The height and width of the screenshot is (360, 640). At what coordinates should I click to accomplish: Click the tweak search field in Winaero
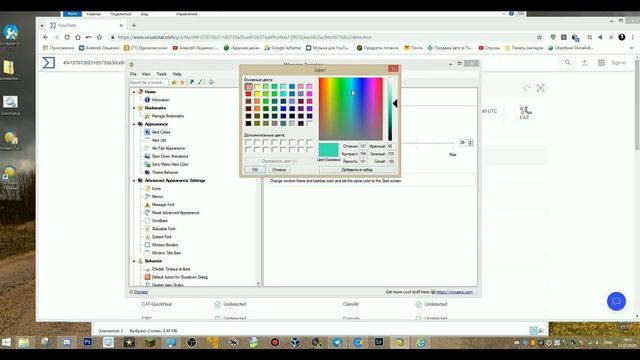click(148, 82)
